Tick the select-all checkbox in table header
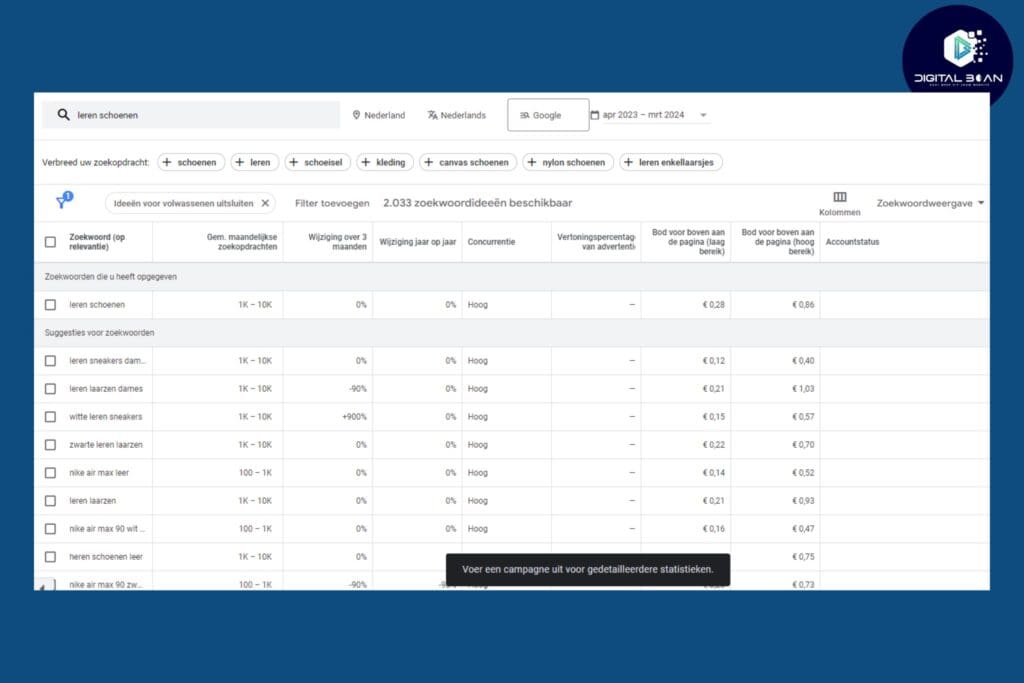Viewport: 1024px width, 683px height. tap(50, 242)
